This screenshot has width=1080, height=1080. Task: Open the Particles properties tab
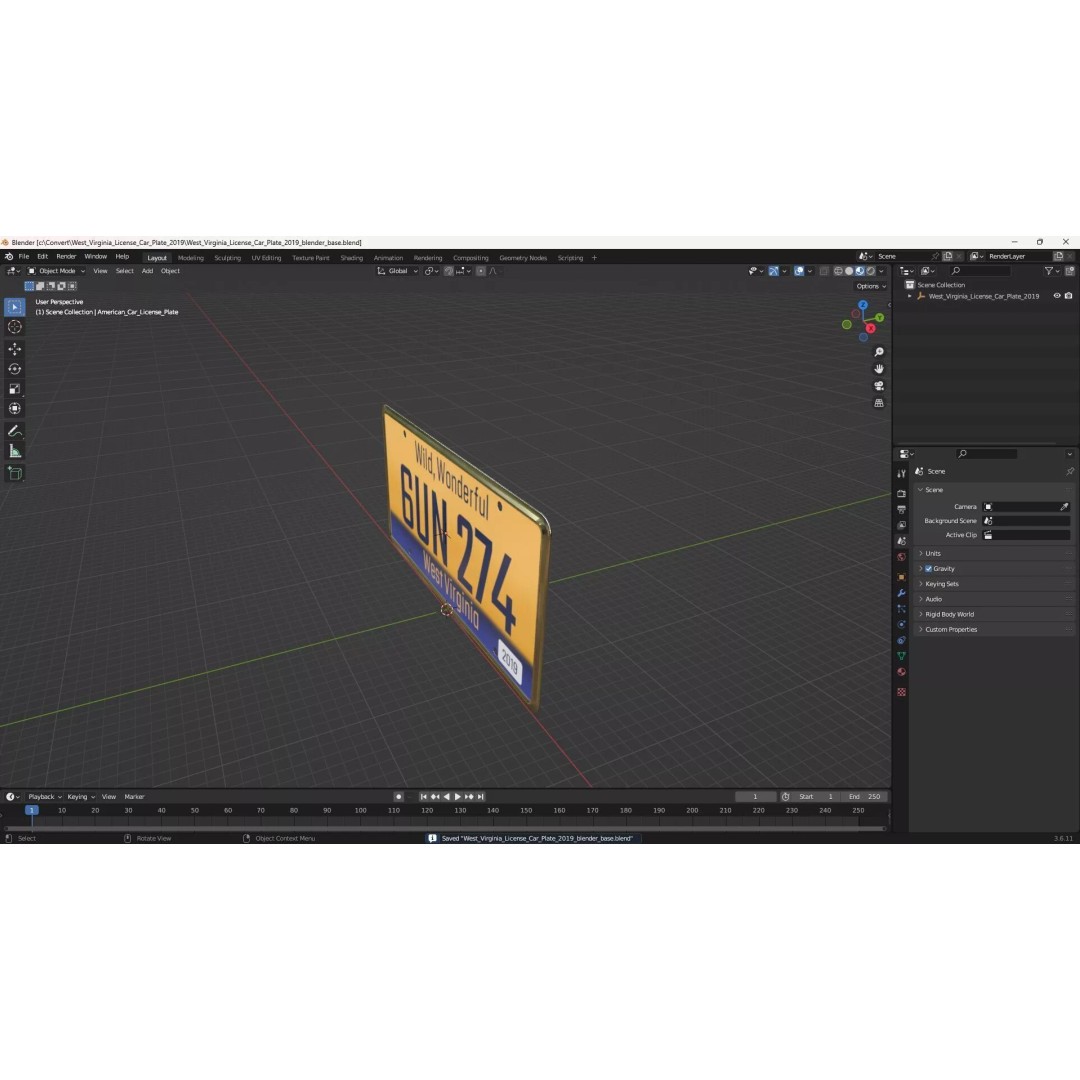tap(901, 609)
